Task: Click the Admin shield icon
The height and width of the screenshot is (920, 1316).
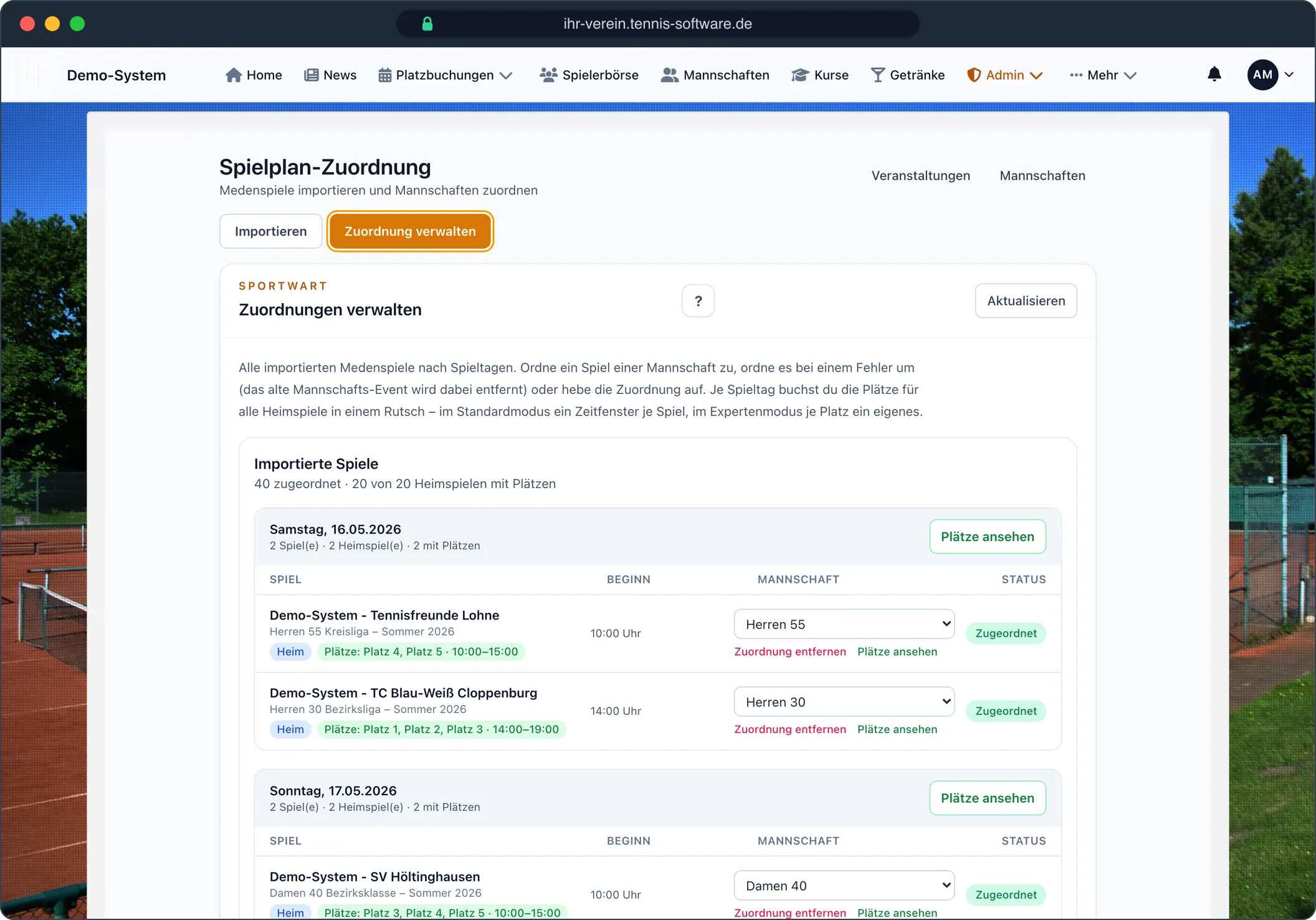Action: (x=974, y=75)
